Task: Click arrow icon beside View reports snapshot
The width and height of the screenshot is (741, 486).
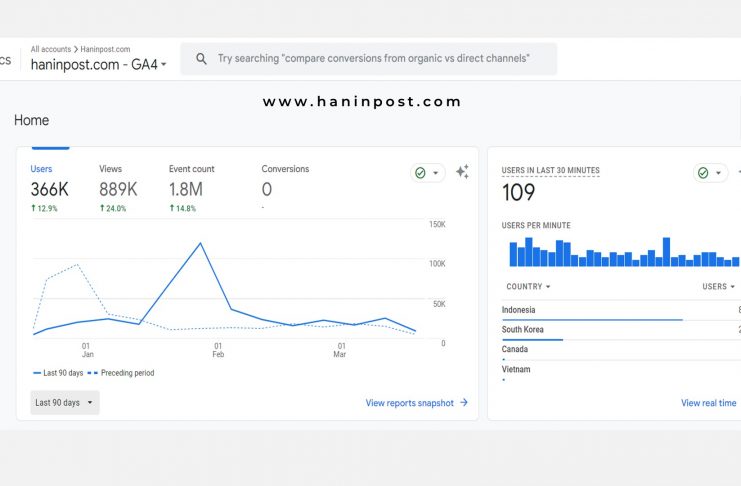Action: pos(464,403)
